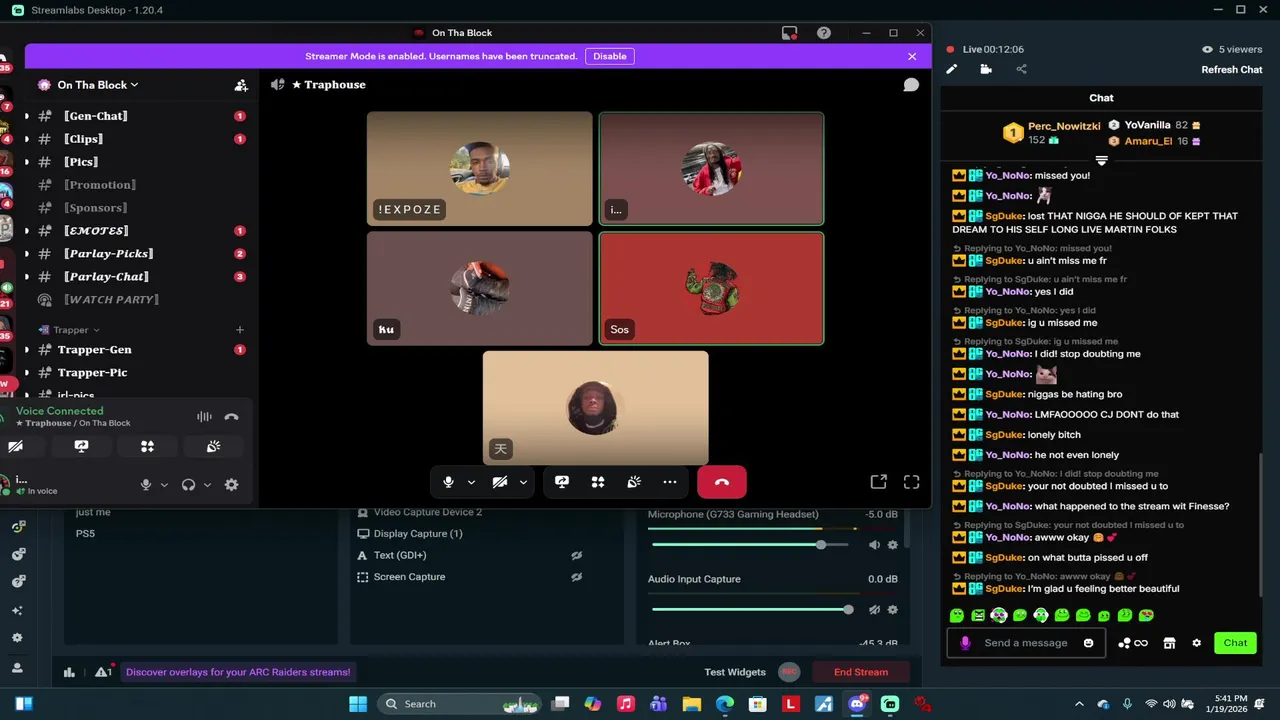Dismiss the Streamer Mode banner
The height and width of the screenshot is (720, 1280).
[x=912, y=56]
